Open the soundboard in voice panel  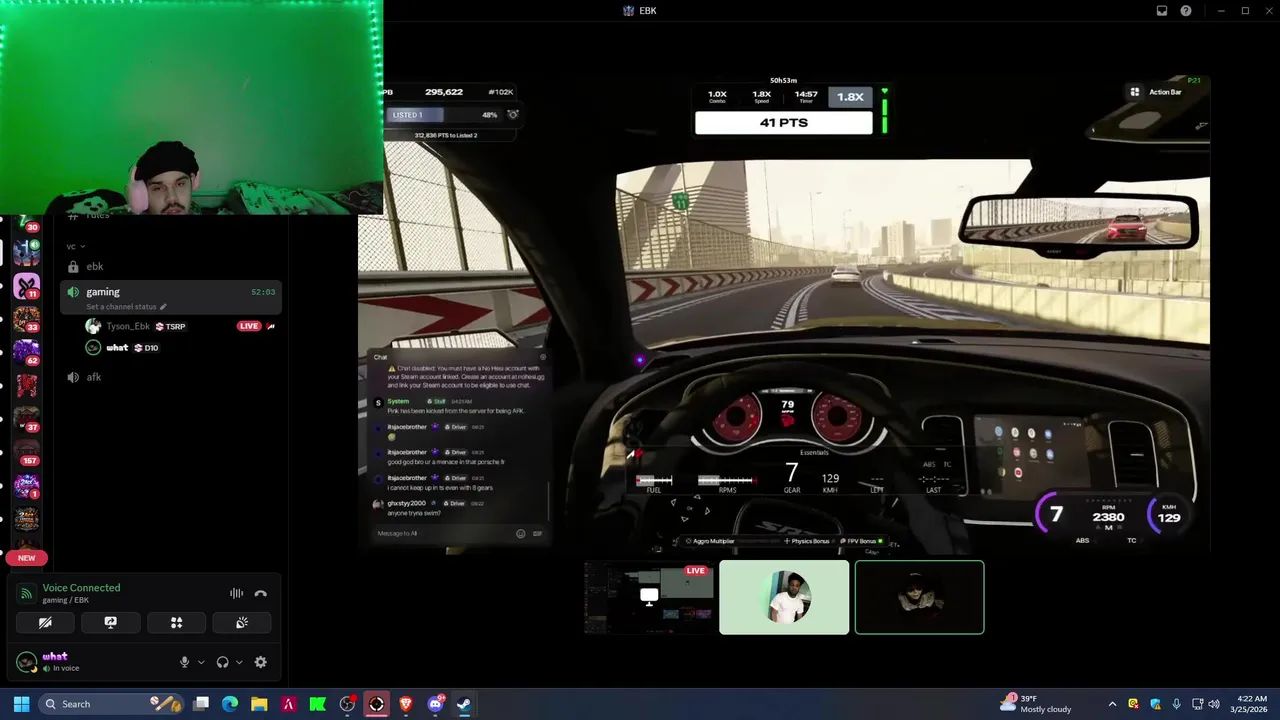242,622
